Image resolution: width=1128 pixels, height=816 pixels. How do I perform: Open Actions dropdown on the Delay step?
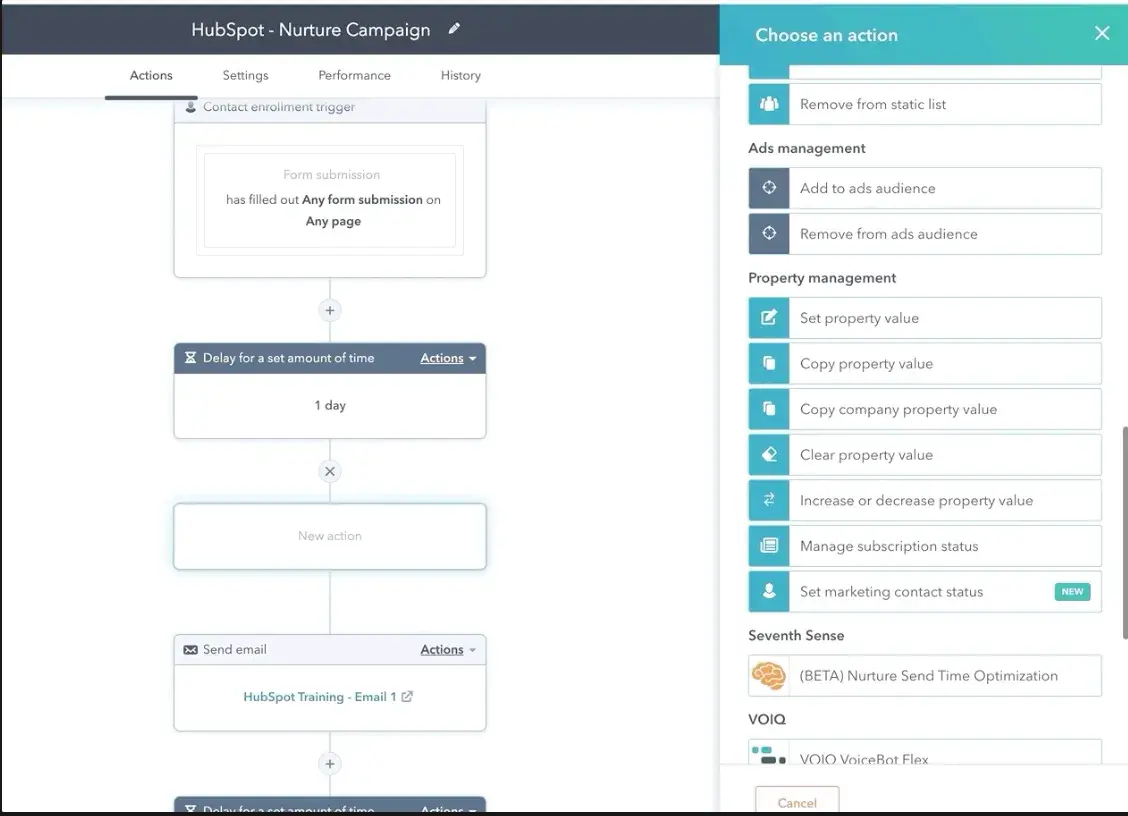[x=447, y=358]
